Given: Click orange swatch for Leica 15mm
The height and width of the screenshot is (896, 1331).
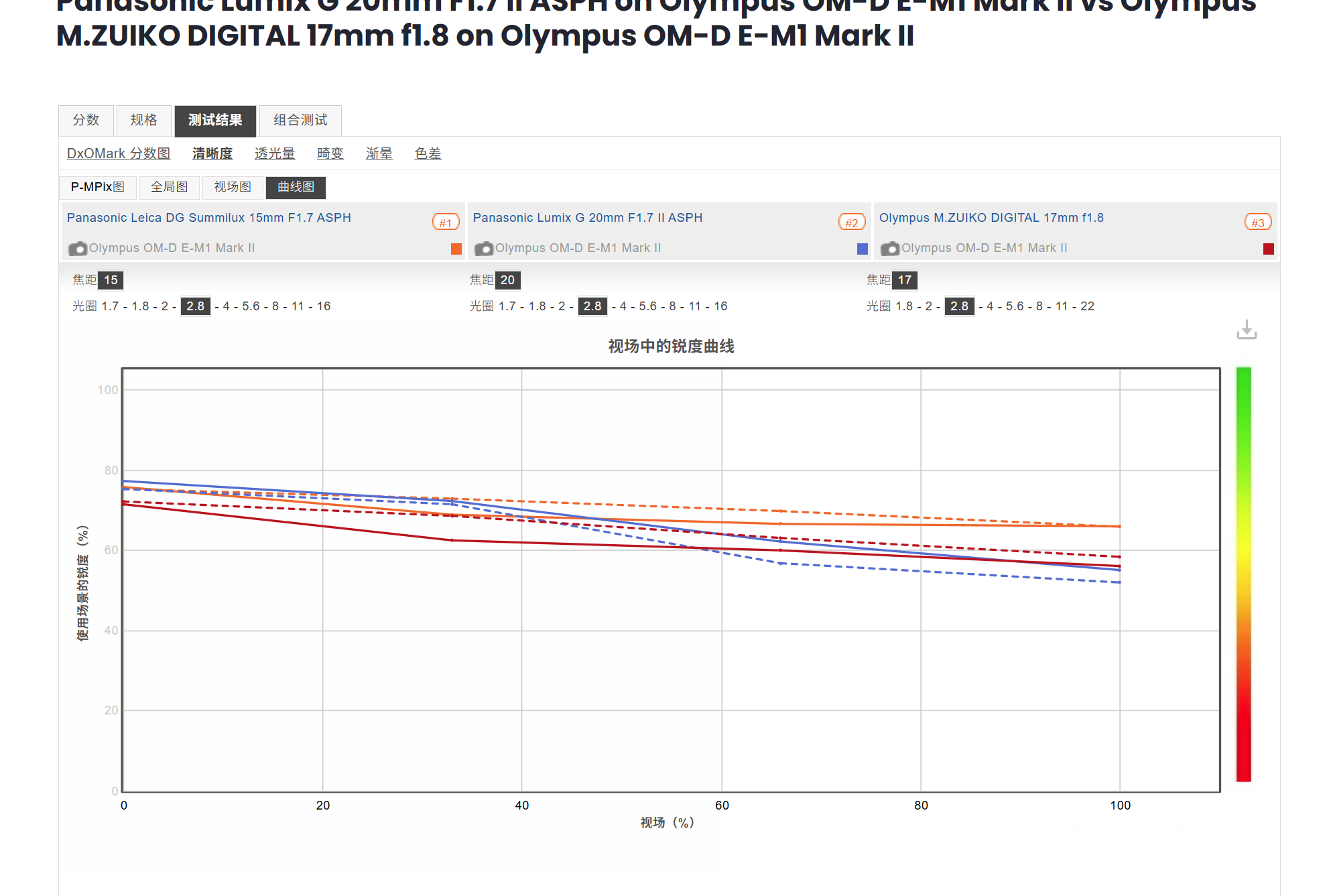Looking at the screenshot, I should [456, 249].
